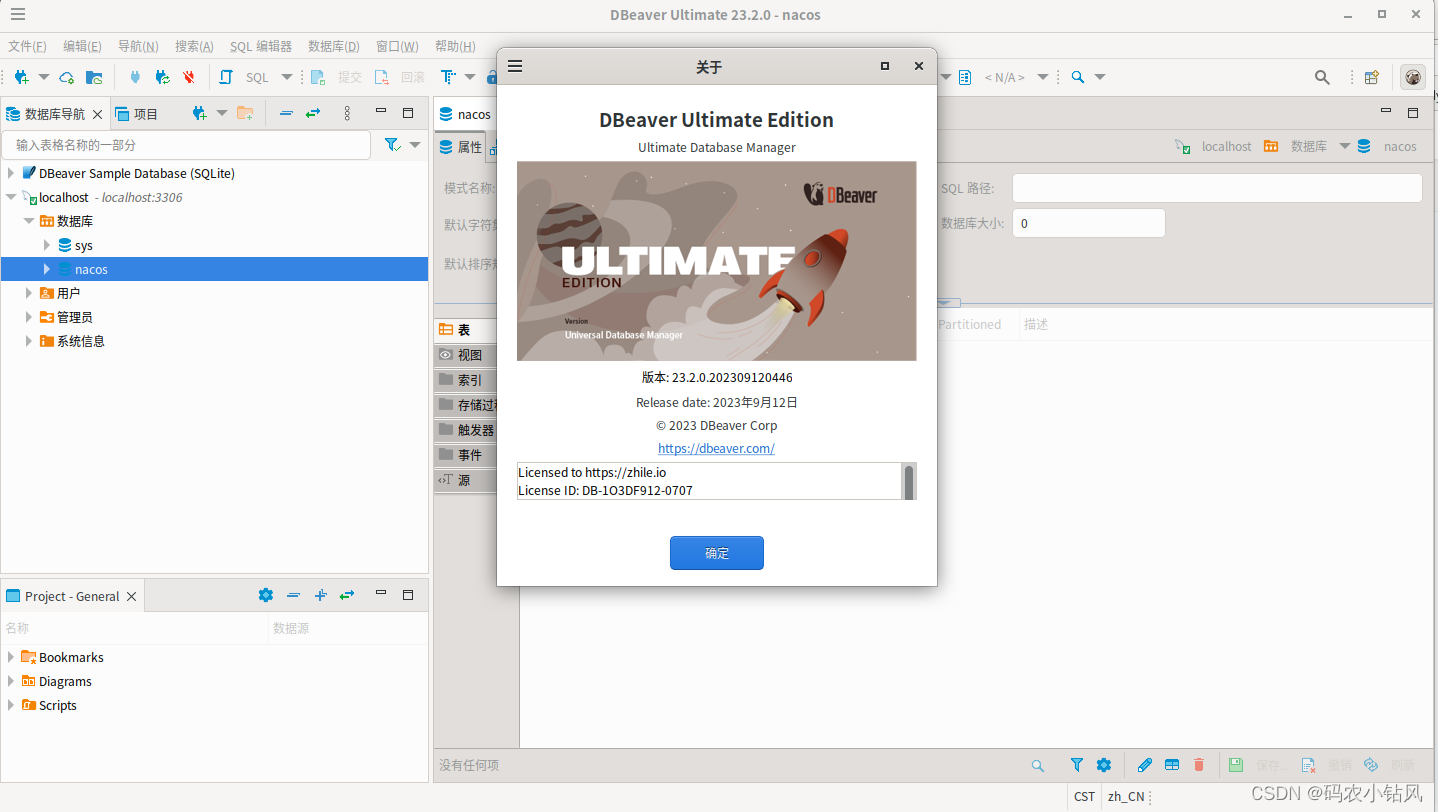The width and height of the screenshot is (1438, 812).
Task: Disconnect from the database
Action: tap(188, 77)
